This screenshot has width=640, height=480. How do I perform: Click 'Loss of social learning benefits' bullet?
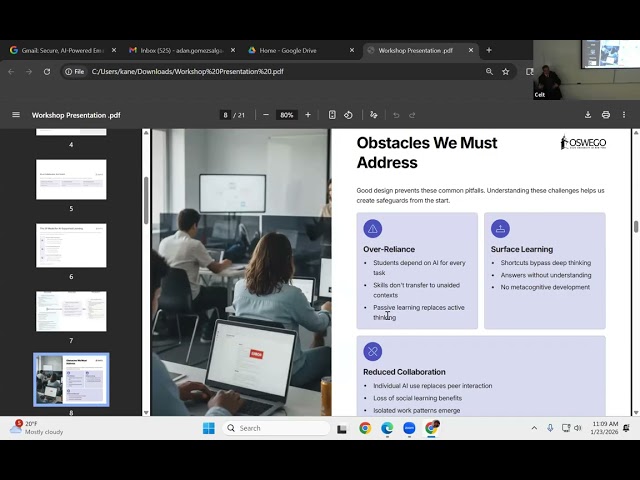point(418,398)
